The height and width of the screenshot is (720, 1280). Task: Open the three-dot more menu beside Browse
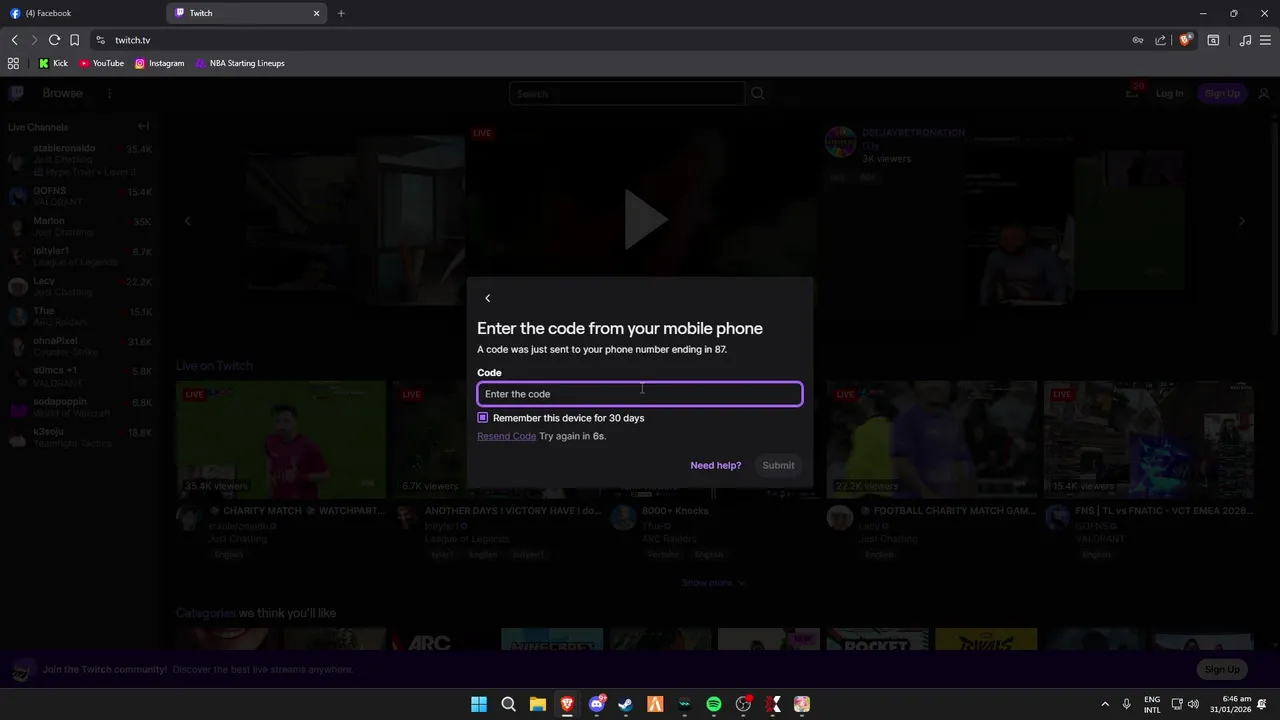pyautogui.click(x=109, y=93)
